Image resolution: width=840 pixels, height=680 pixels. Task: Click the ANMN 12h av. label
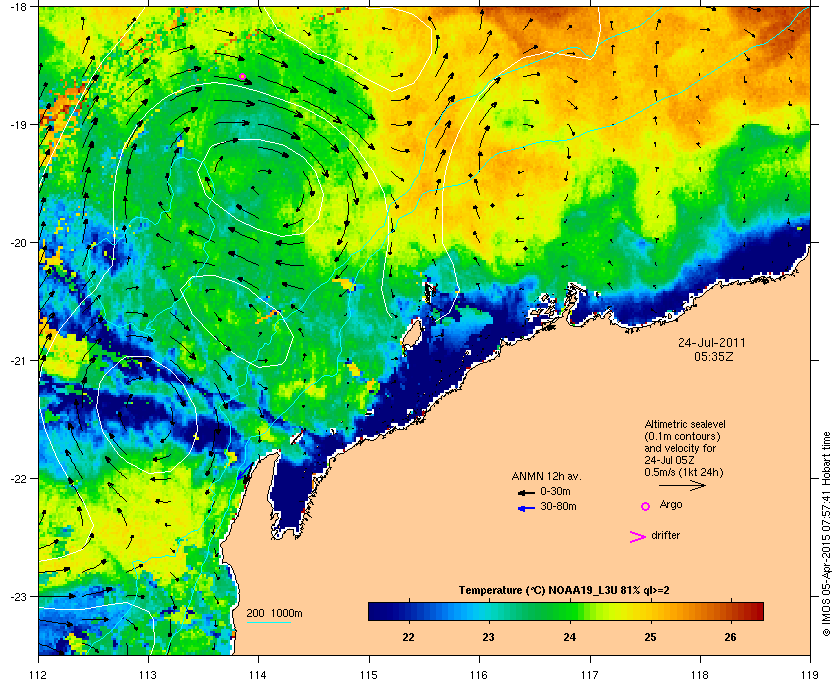point(546,476)
